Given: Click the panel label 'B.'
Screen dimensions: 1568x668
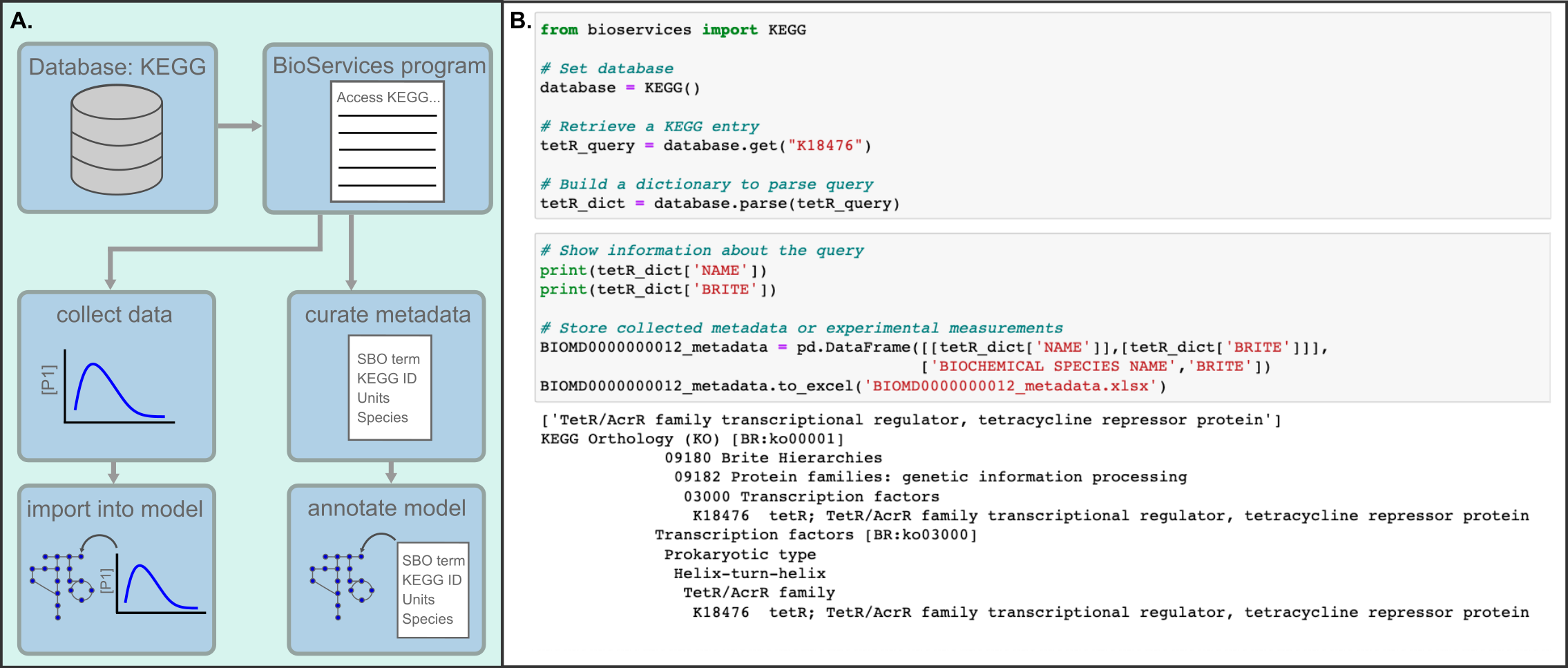Looking at the screenshot, I should point(521,20).
